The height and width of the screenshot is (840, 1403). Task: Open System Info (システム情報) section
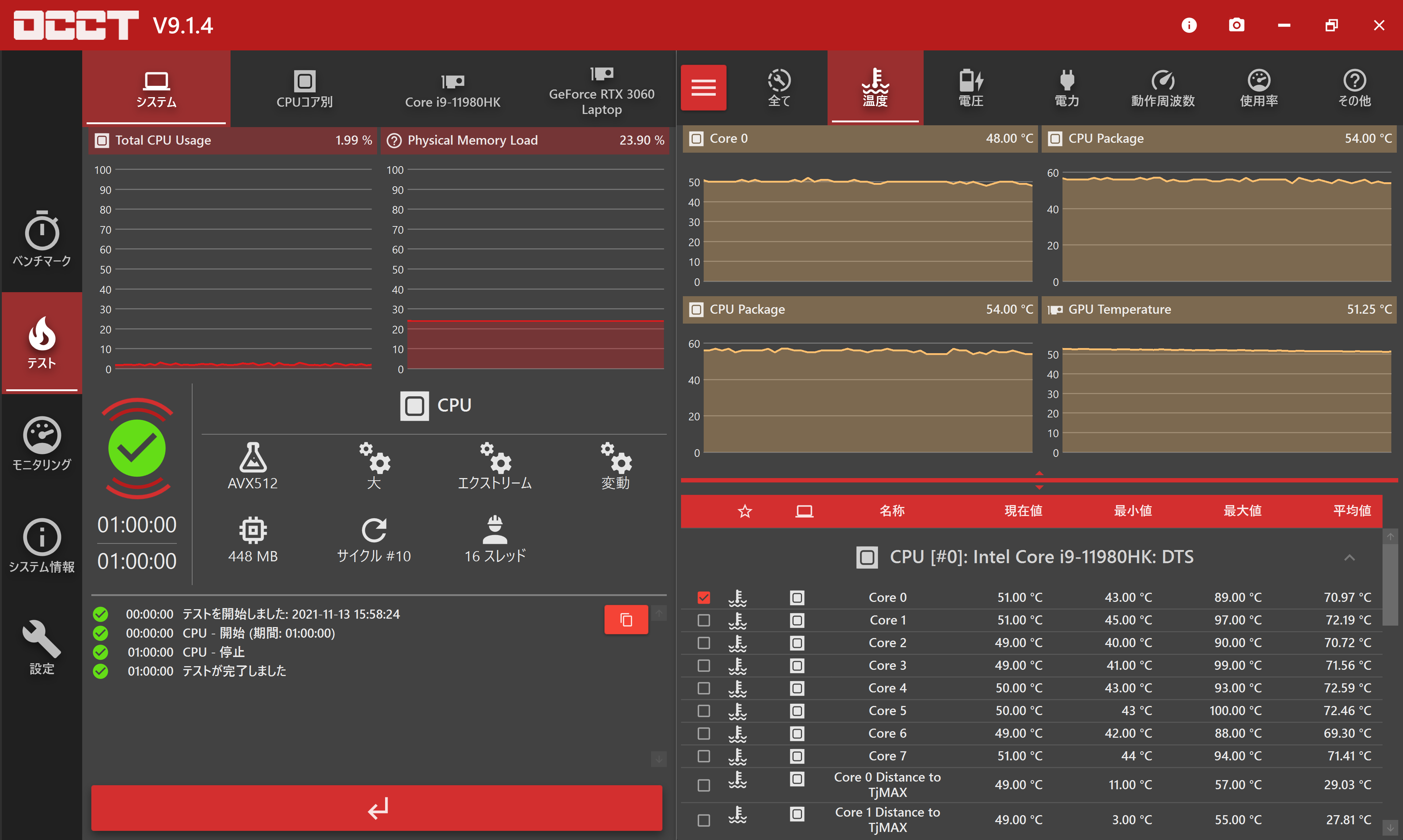42,546
